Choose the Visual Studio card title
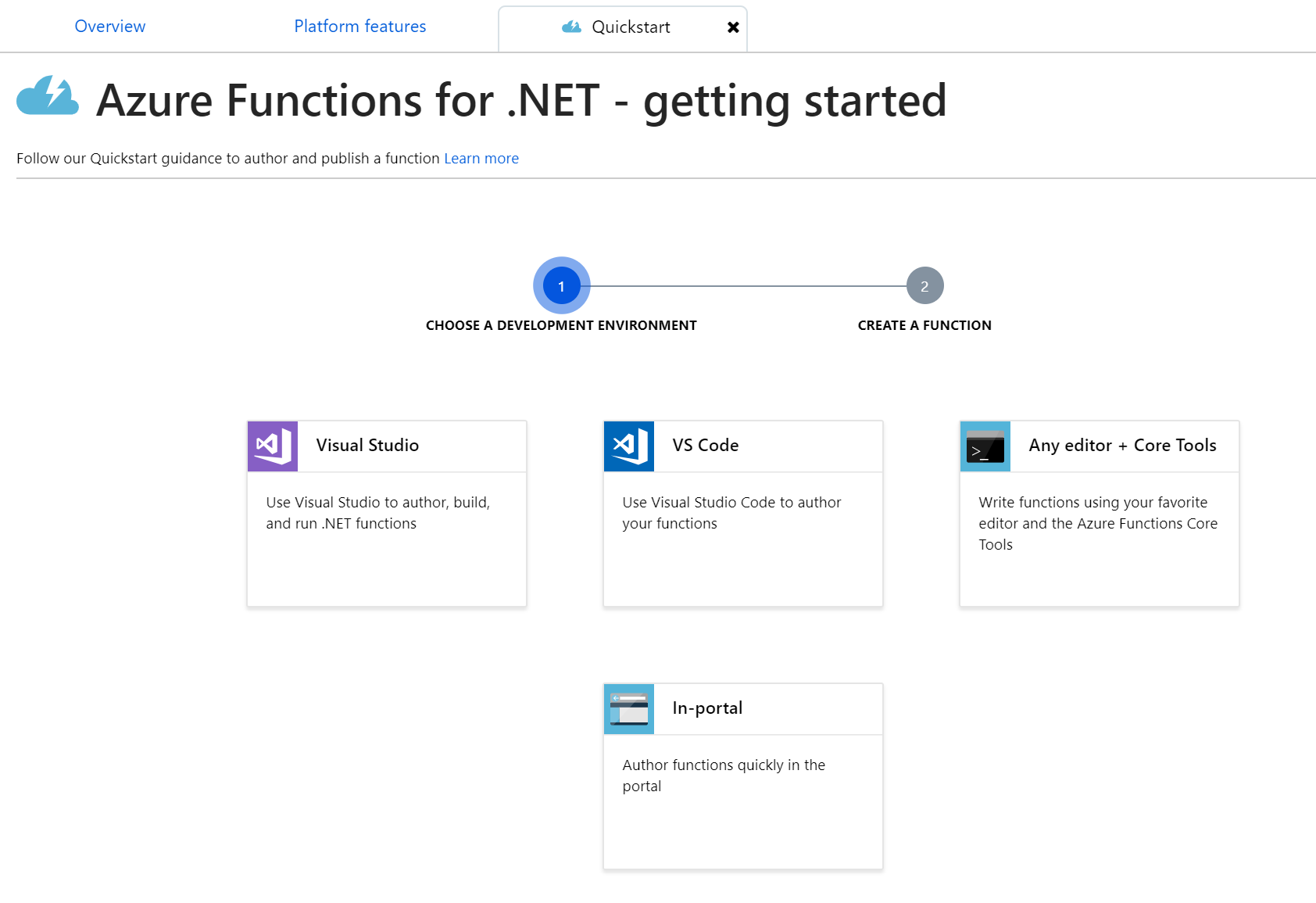The image size is (1316, 903). tap(367, 446)
